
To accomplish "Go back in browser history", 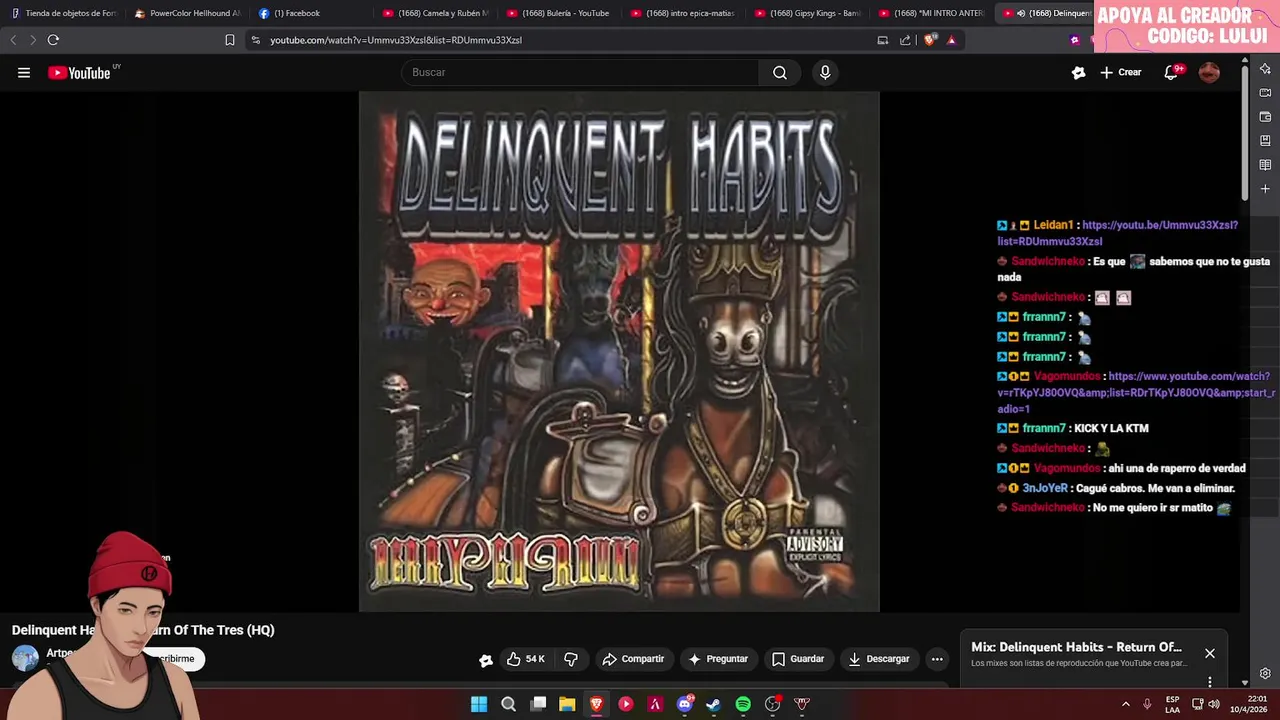I will point(13,40).
